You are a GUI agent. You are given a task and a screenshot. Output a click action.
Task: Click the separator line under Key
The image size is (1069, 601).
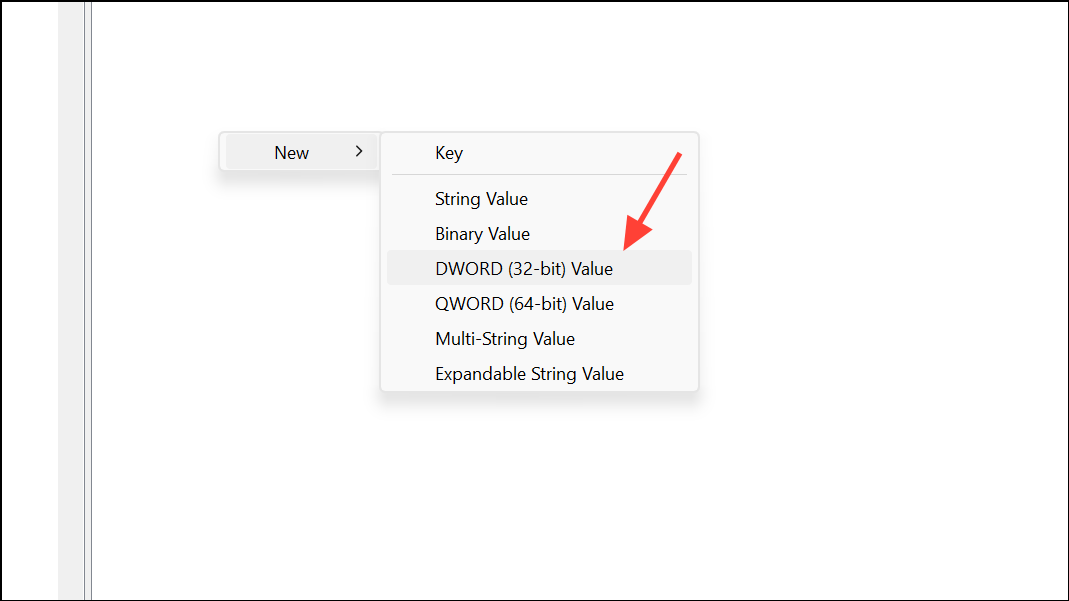pos(539,175)
